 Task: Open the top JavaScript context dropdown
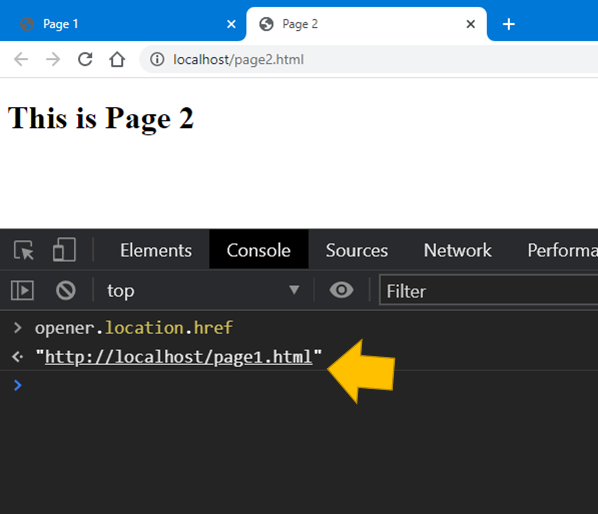click(202, 291)
